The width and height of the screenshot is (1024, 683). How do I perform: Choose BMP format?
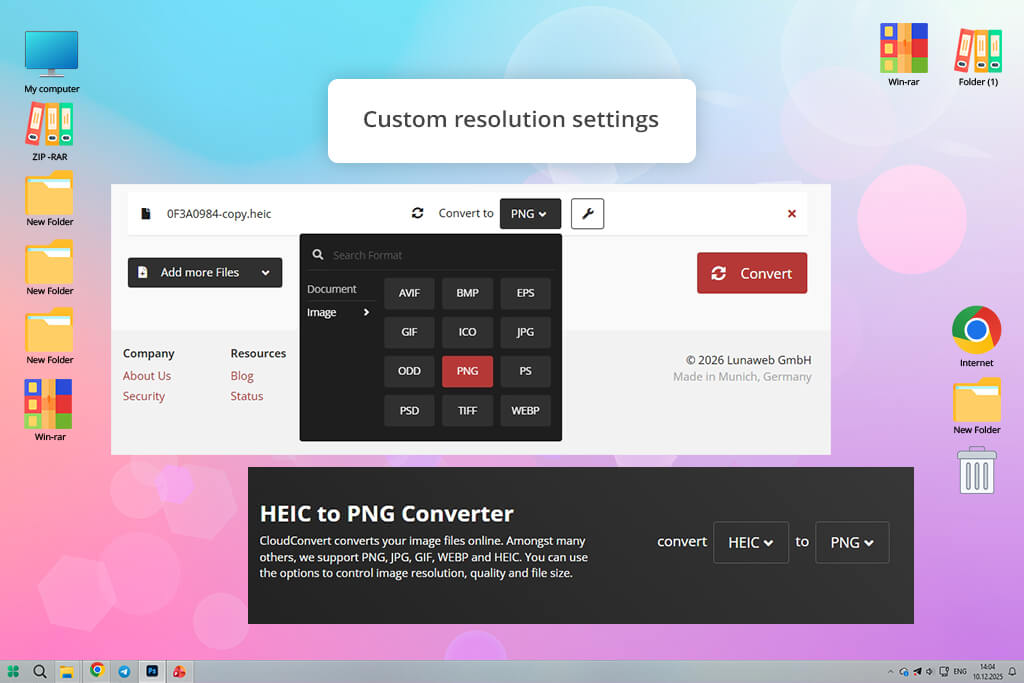coord(467,293)
